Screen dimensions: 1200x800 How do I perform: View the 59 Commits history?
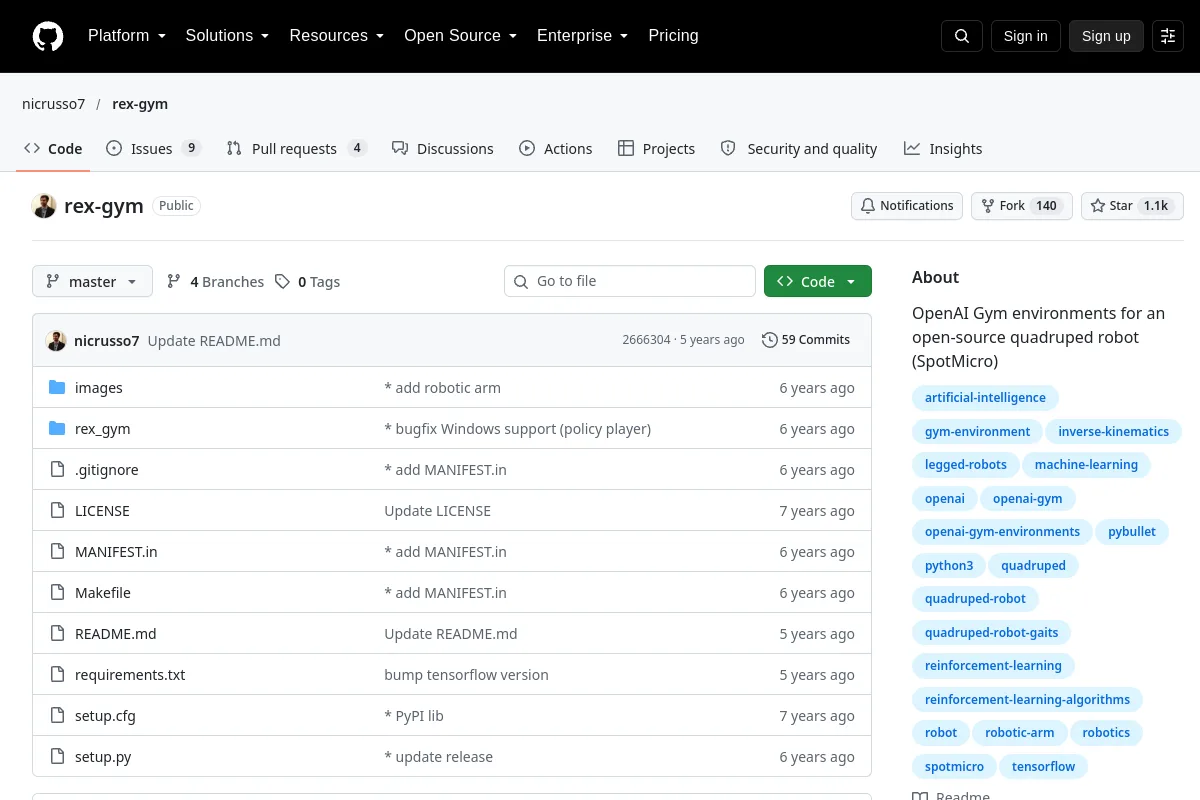[806, 340]
